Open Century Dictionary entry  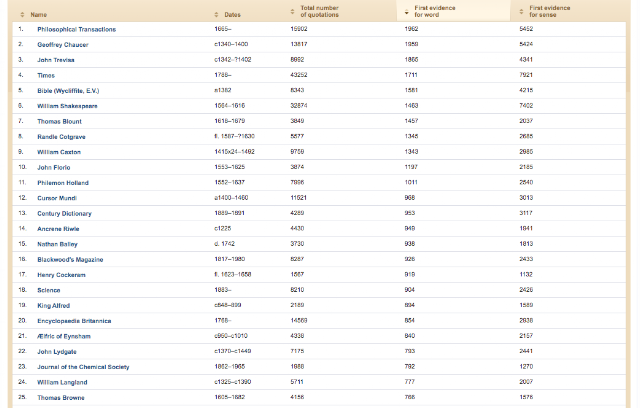(64, 213)
